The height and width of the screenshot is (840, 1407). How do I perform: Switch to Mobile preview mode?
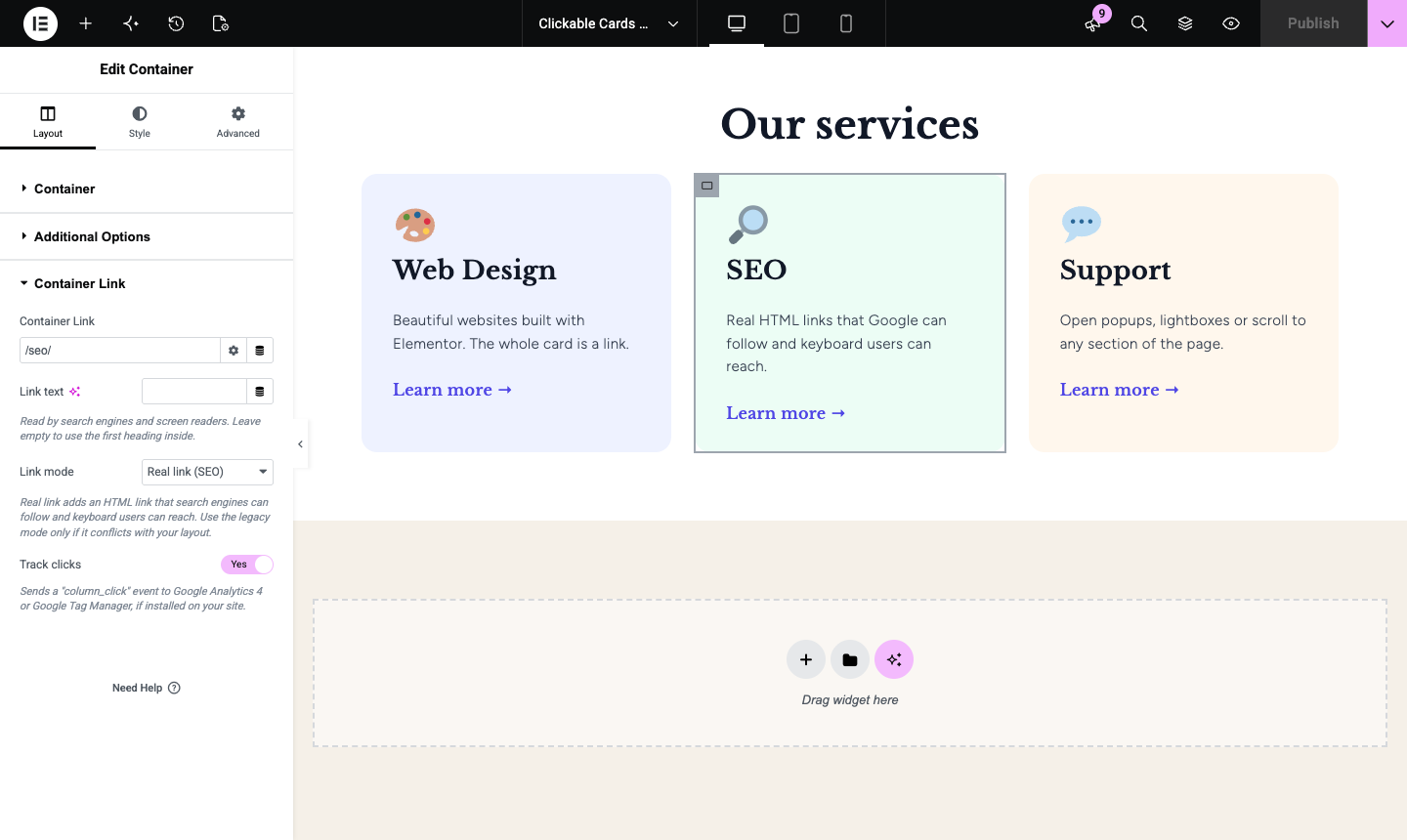tap(846, 23)
